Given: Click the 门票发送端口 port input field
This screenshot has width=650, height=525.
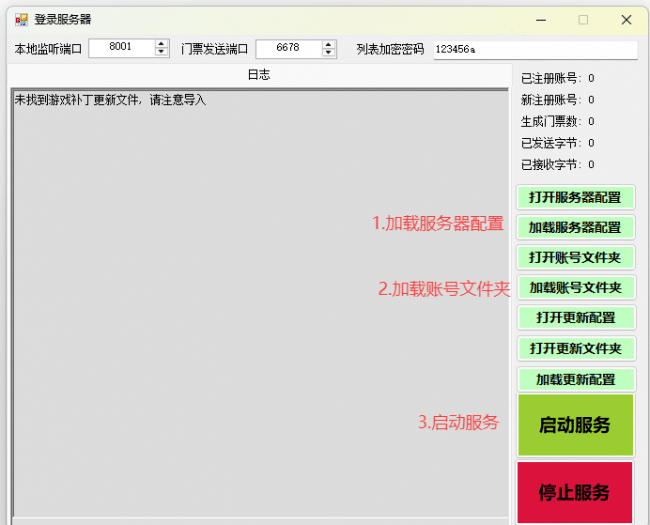Looking at the screenshot, I should [x=288, y=47].
